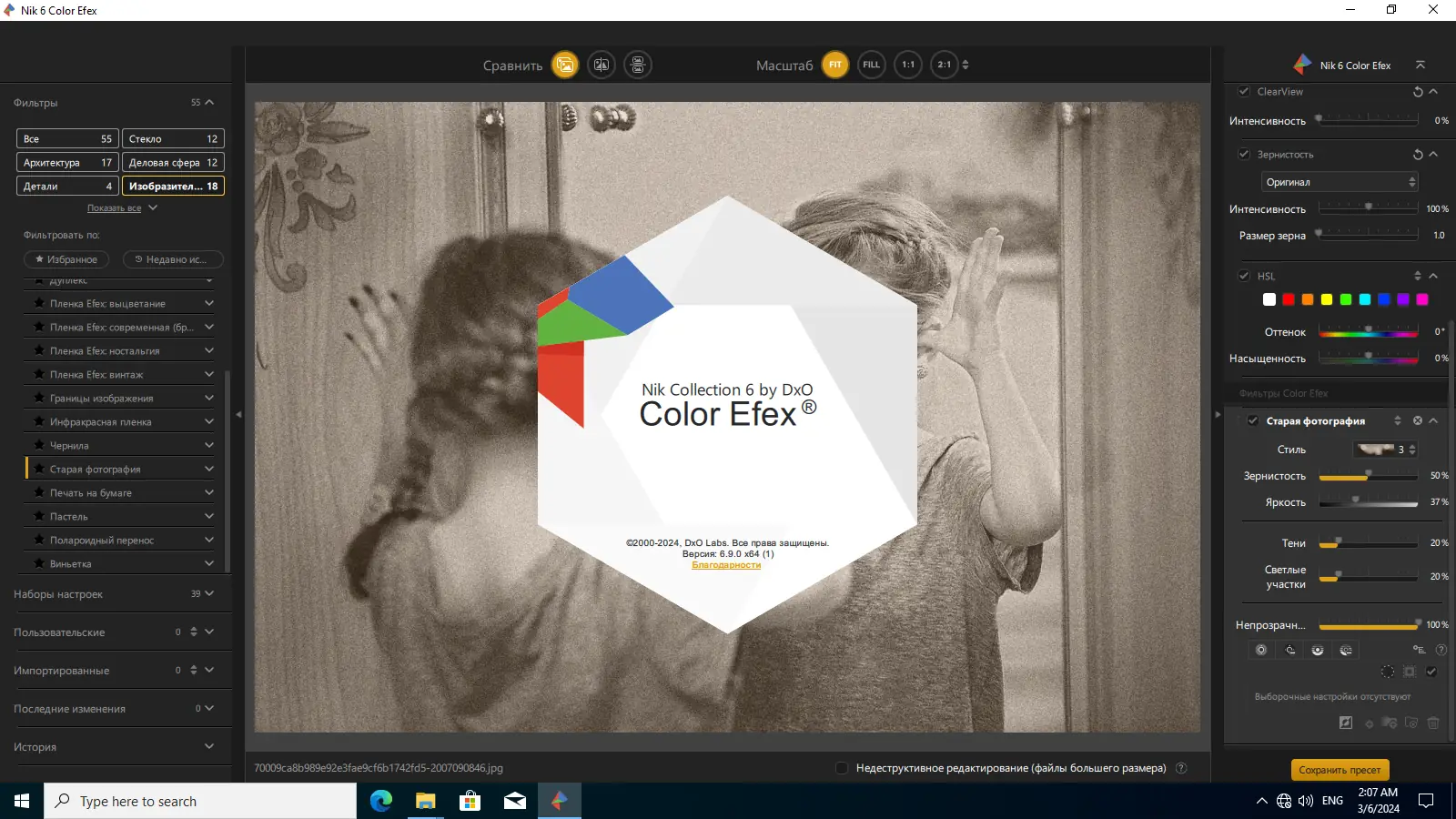Select the Все filter category
The height and width of the screenshot is (819, 1456).
point(67,138)
